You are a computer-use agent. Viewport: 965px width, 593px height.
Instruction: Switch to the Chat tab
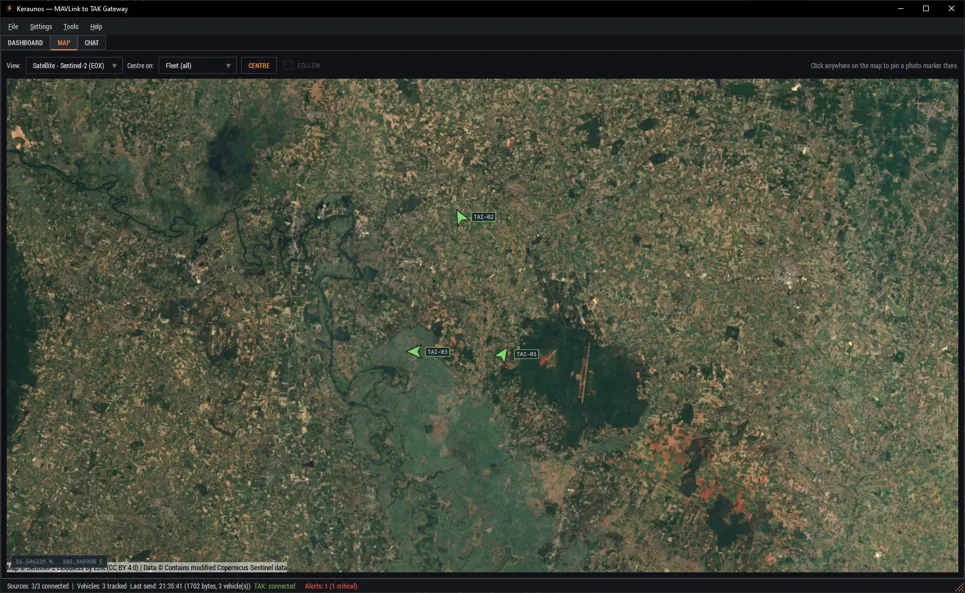coord(92,42)
